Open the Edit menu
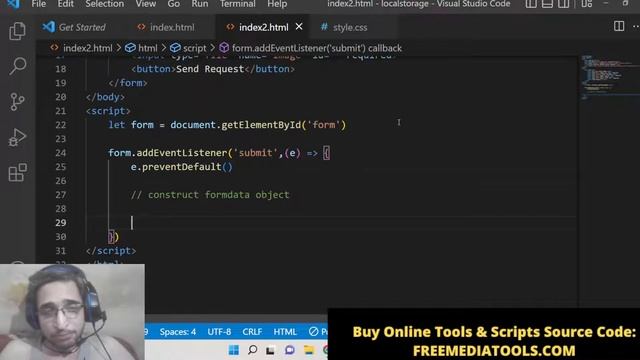 coord(65,4)
